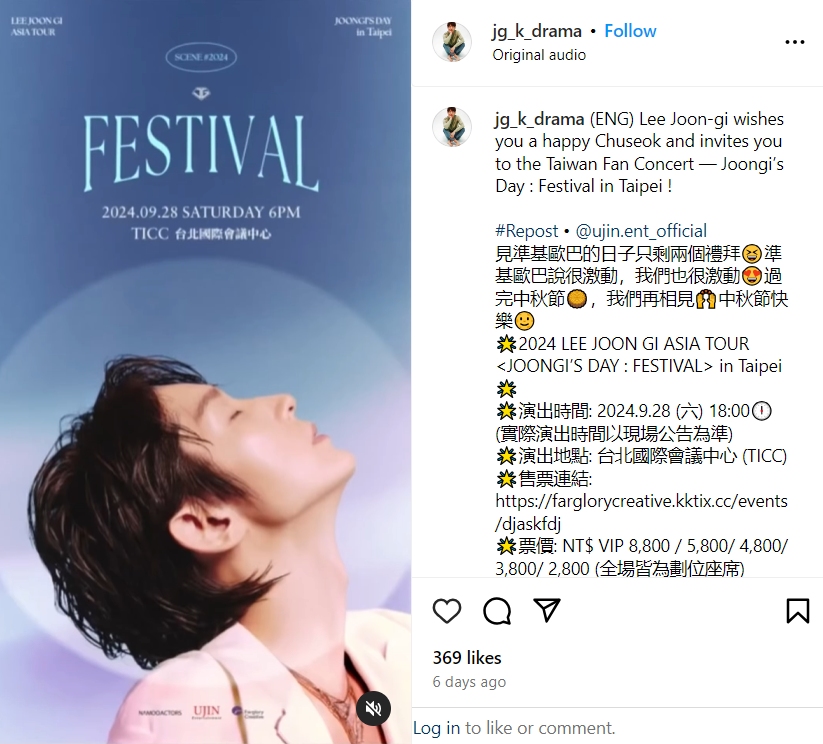The width and height of the screenshot is (823, 744).
Task: Open jg_k_drama profile picture in header
Action: pos(452,42)
